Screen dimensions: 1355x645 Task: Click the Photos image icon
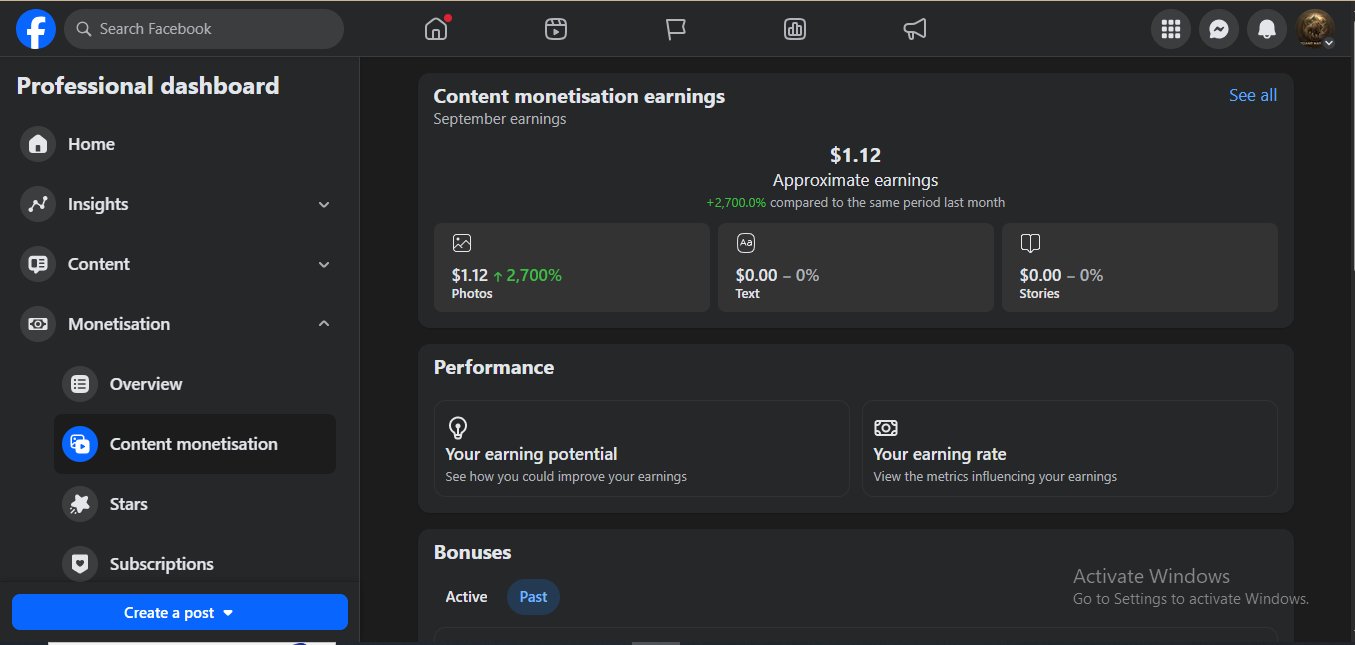(x=462, y=243)
